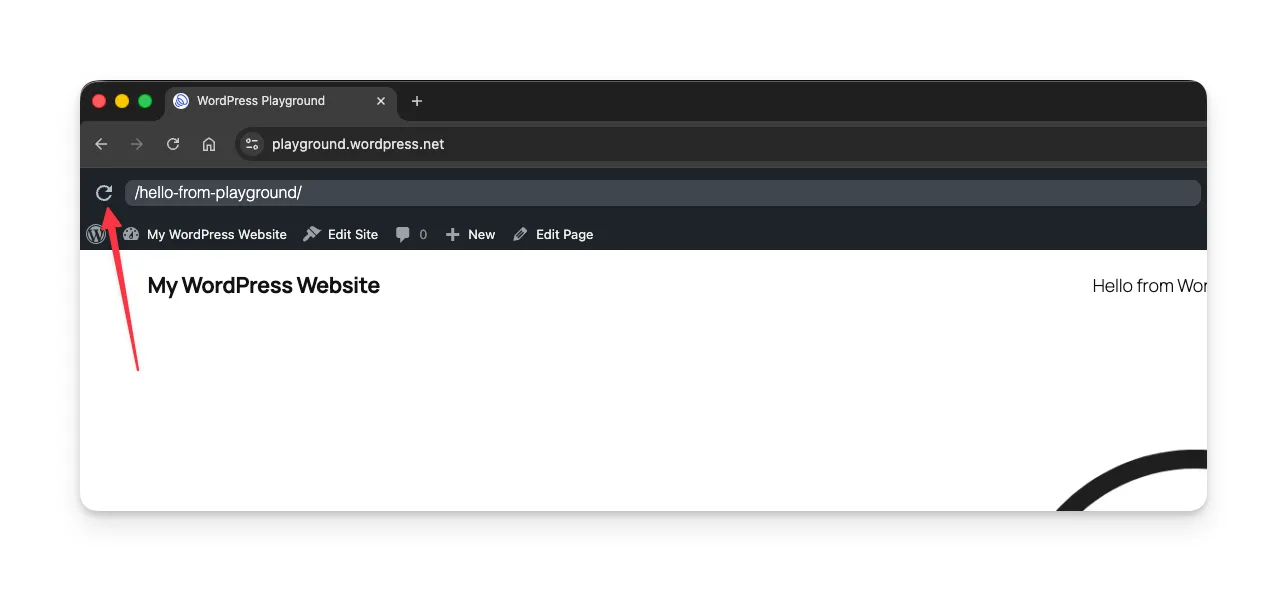Refresh Playground using its circular reload icon
Screen dimensions: 1287x591
pyautogui.click(x=104, y=192)
